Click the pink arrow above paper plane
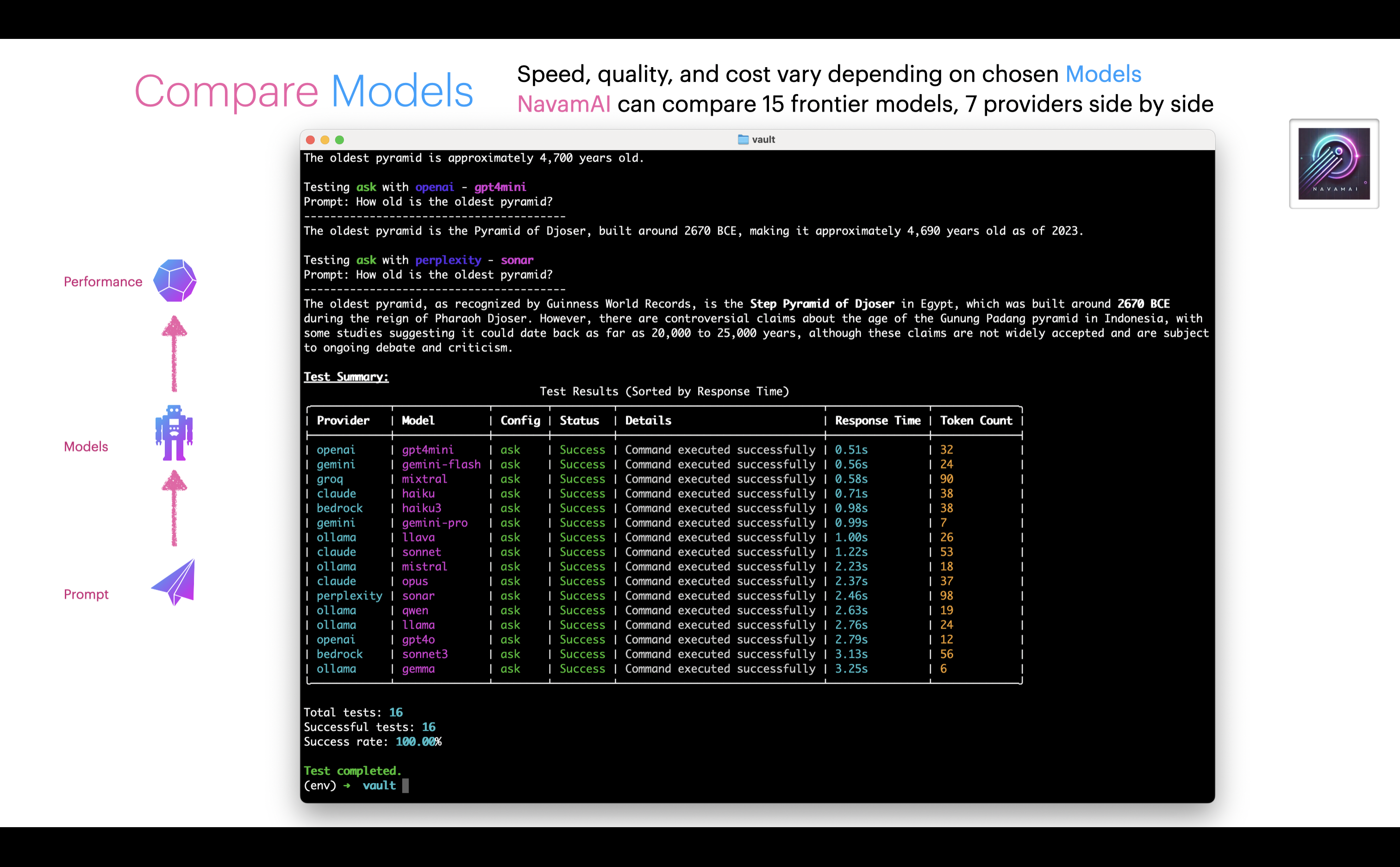Screen dimensions: 1400x867 pyautogui.click(x=174, y=508)
